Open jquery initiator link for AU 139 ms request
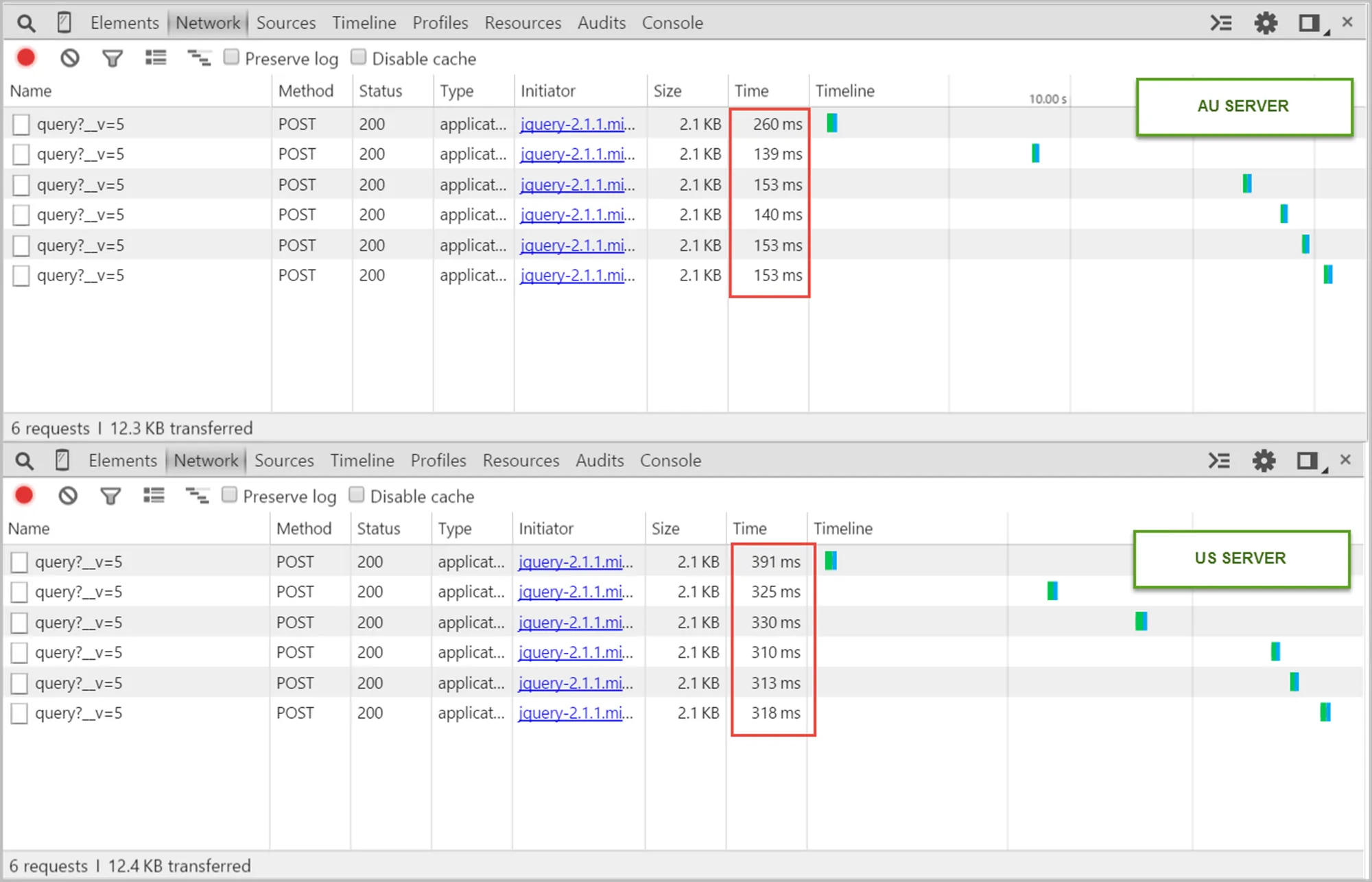 coord(578,154)
